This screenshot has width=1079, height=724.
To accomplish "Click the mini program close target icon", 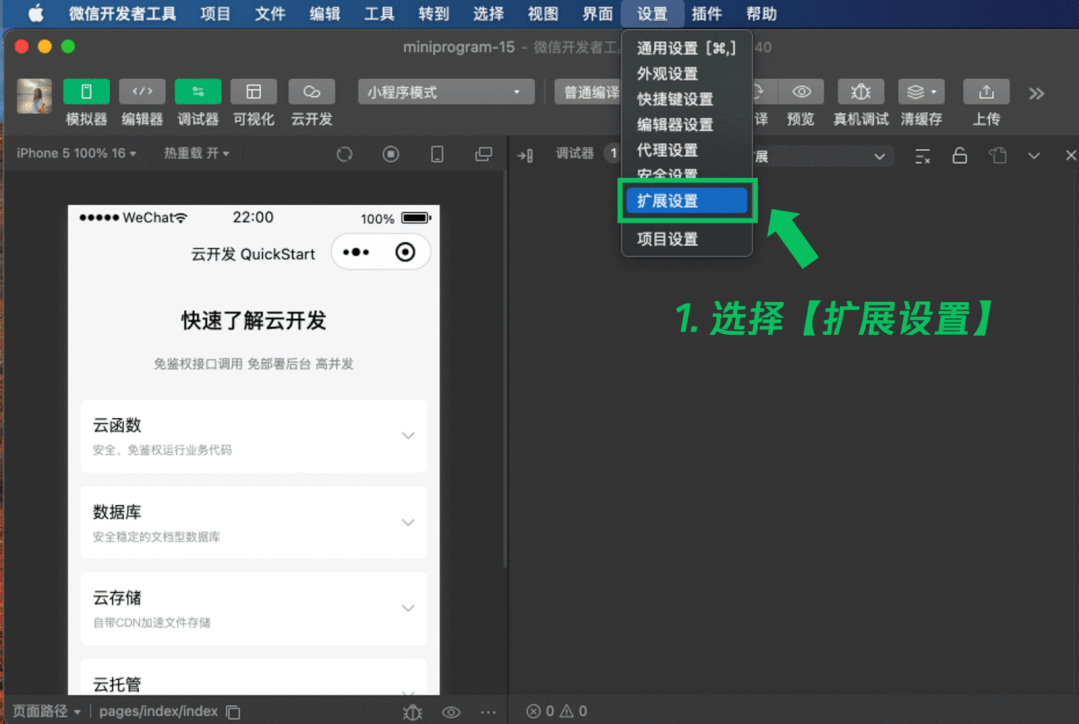I will point(405,253).
